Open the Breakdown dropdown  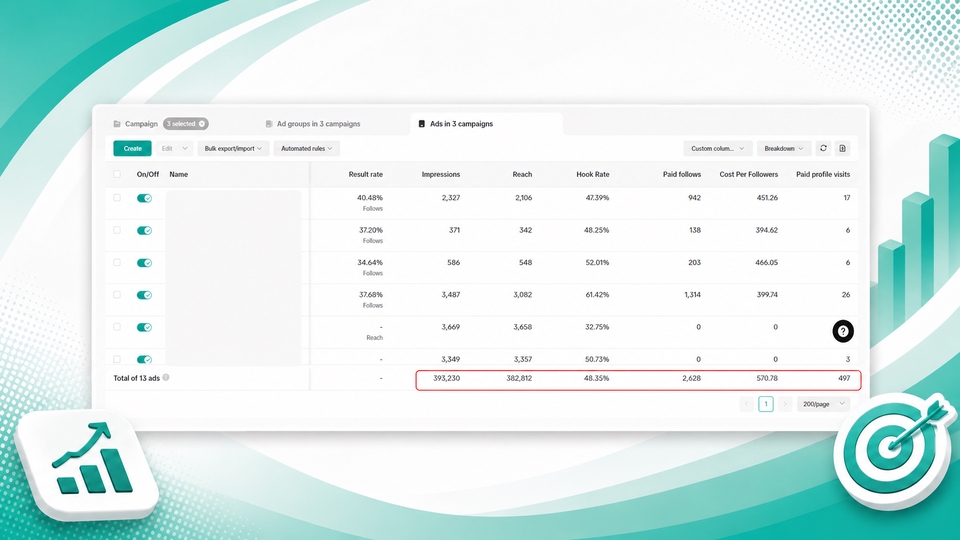coord(784,148)
